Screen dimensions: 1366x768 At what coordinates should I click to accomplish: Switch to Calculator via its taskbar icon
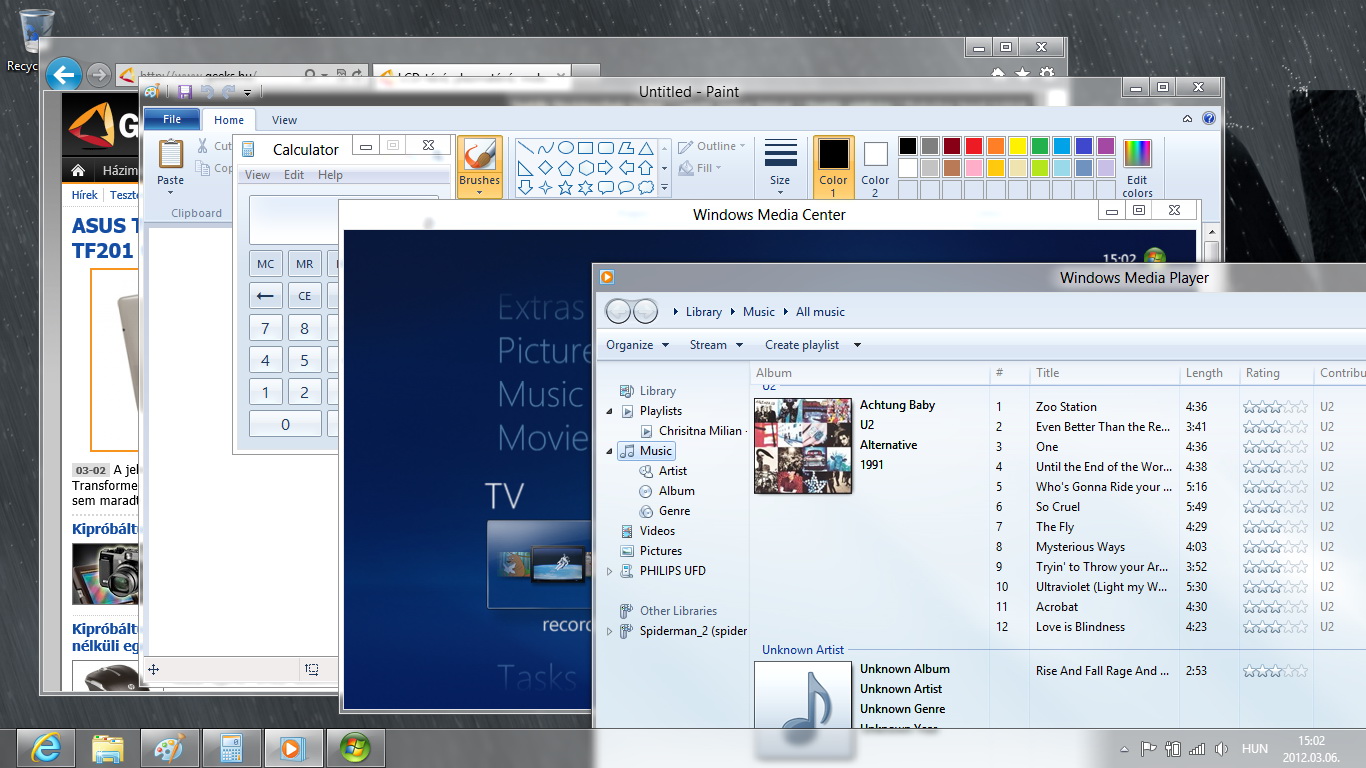point(231,748)
